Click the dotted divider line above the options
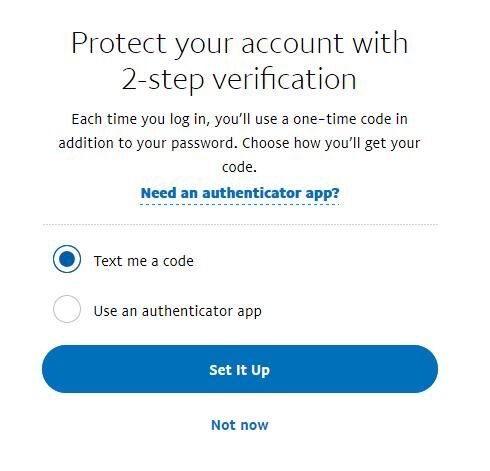Screen dimensions: 490x471 (x=240, y=225)
